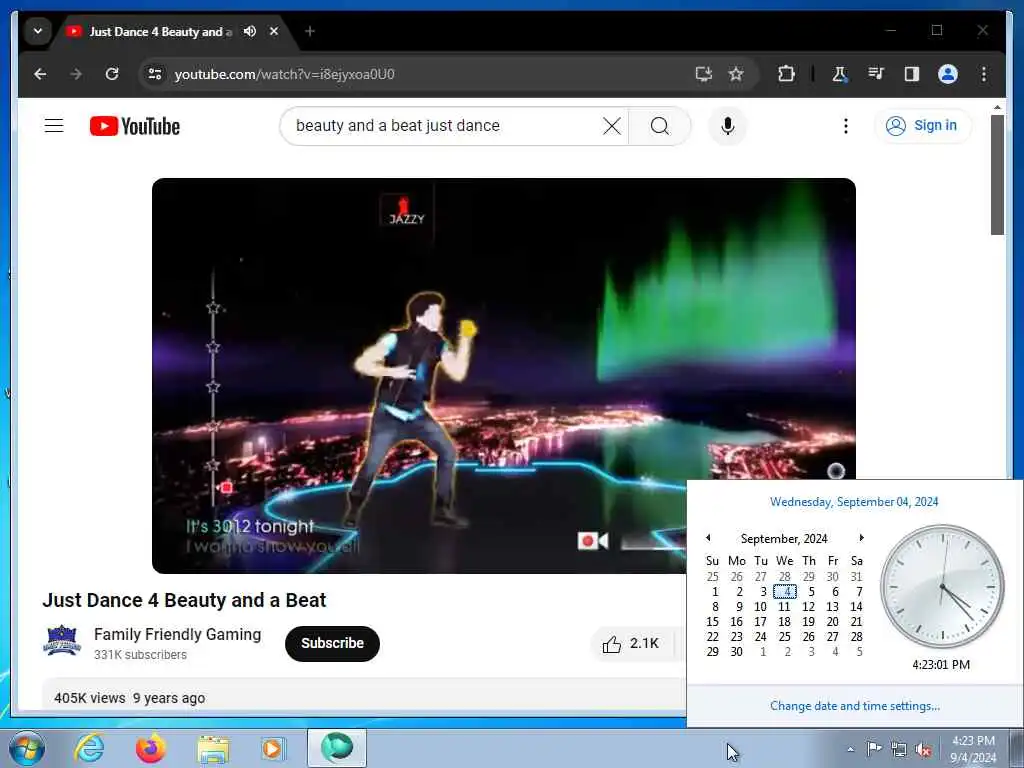Select September 18 in calendar
The height and width of the screenshot is (768, 1024).
(x=784, y=622)
